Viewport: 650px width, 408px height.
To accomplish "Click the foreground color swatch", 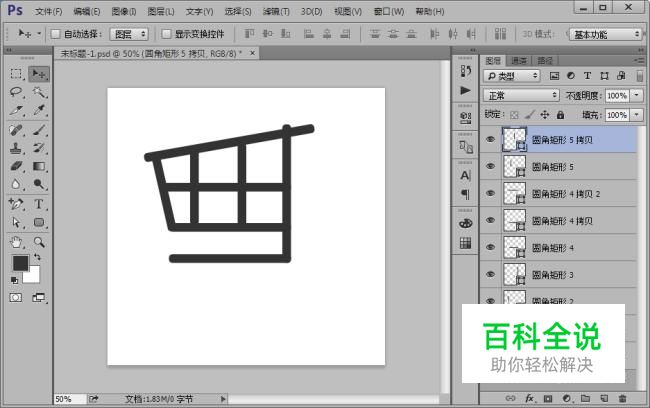I will (x=20, y=263).
